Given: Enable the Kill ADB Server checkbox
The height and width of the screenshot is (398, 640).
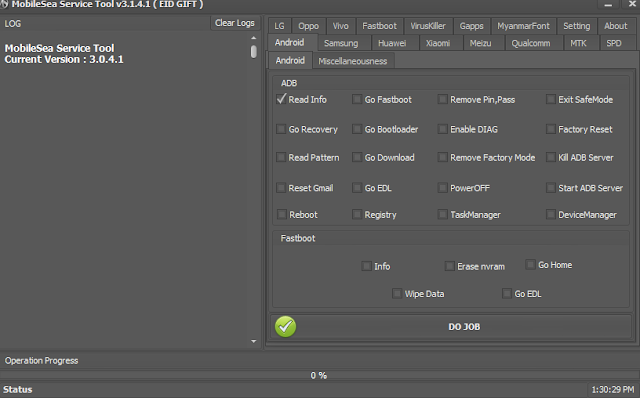Looking at the screenshot, I should click(x=551, y=157).
